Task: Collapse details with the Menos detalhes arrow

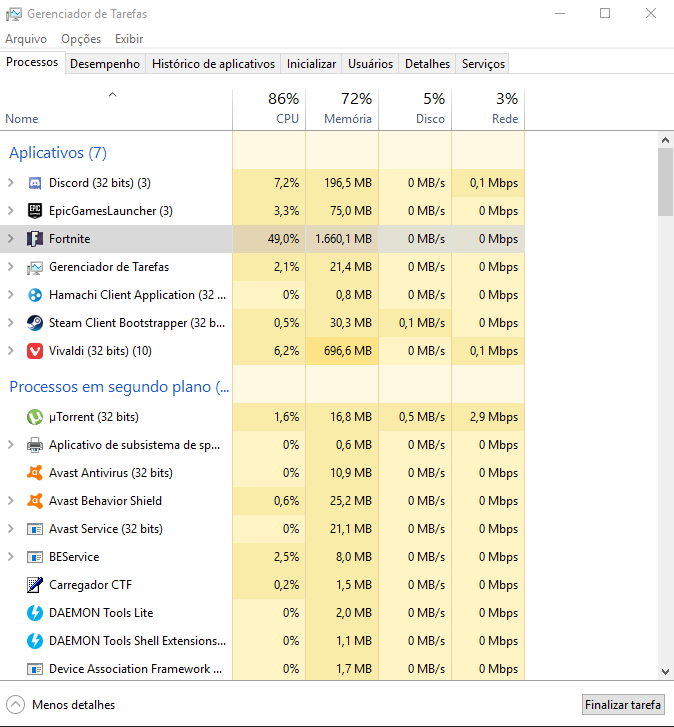Action: 15,705
